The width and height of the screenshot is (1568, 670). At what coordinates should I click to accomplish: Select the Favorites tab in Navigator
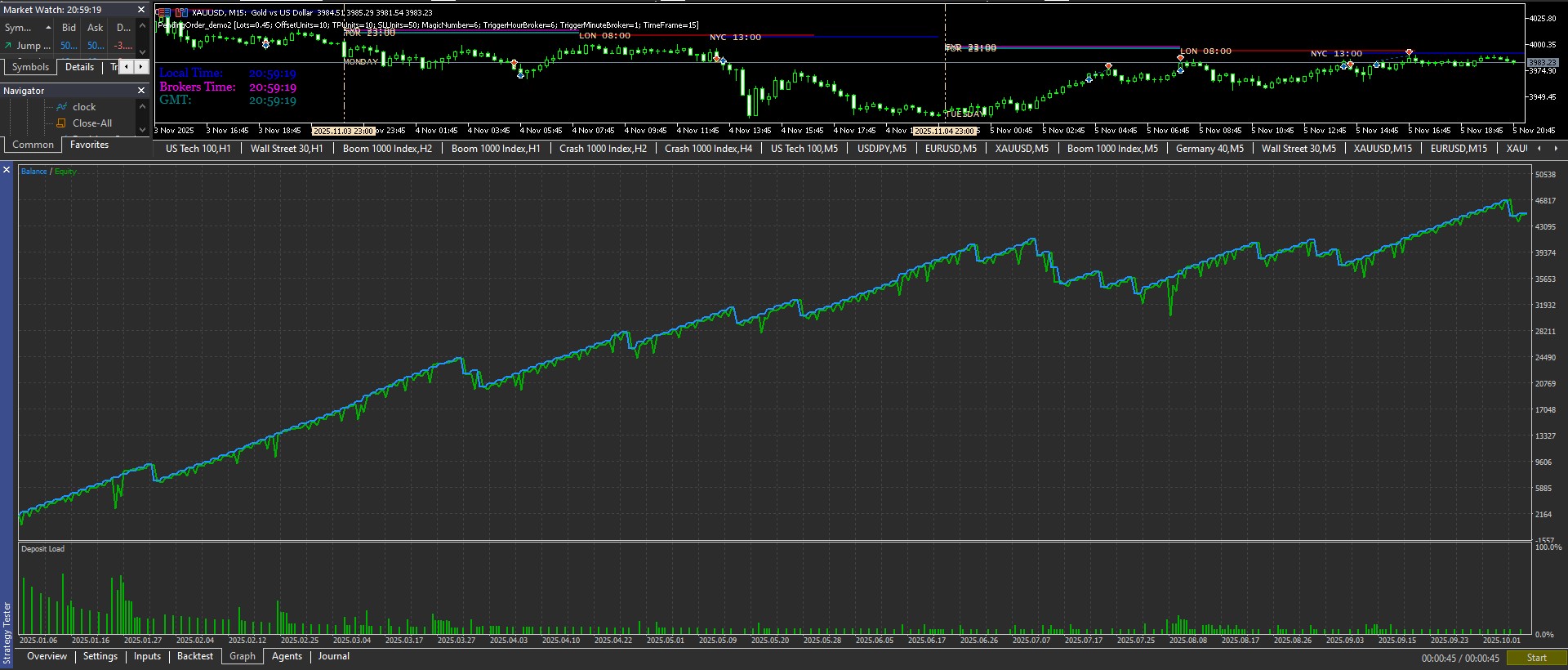click(x=89, y=145)
